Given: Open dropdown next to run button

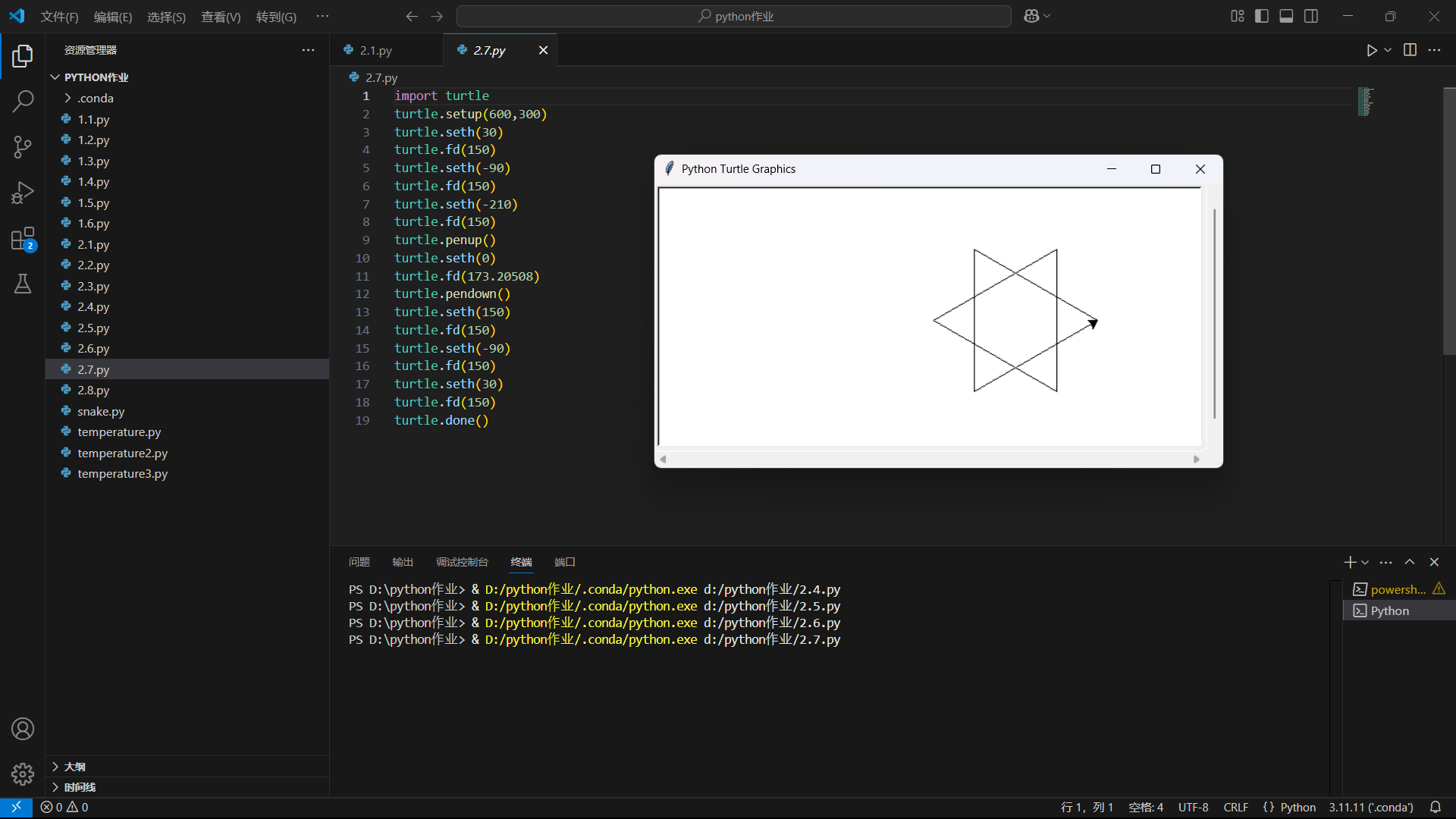Looking at the screenshot, I should (1388, 50).
